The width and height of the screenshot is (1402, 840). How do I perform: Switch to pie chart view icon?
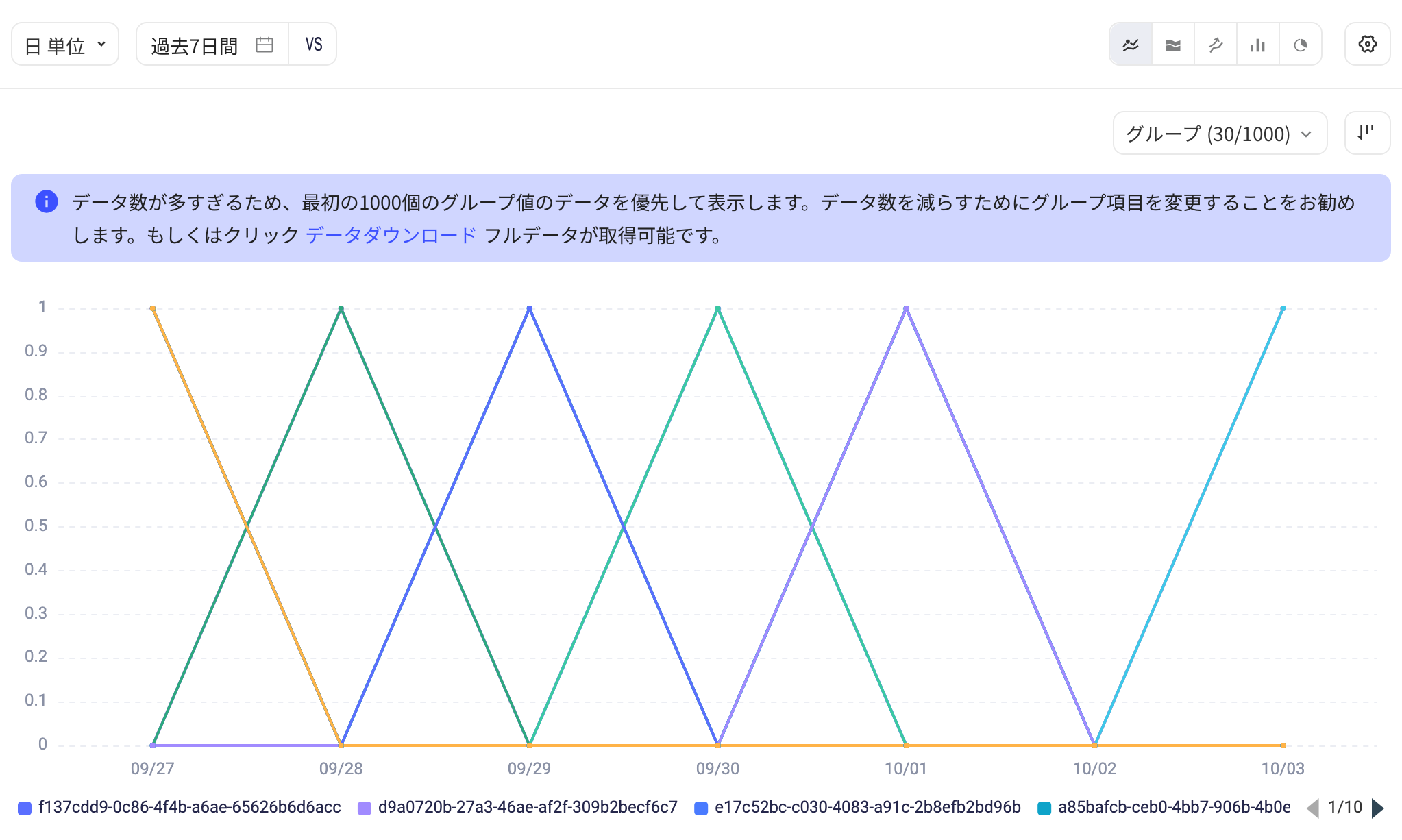tap(1301, 45)
